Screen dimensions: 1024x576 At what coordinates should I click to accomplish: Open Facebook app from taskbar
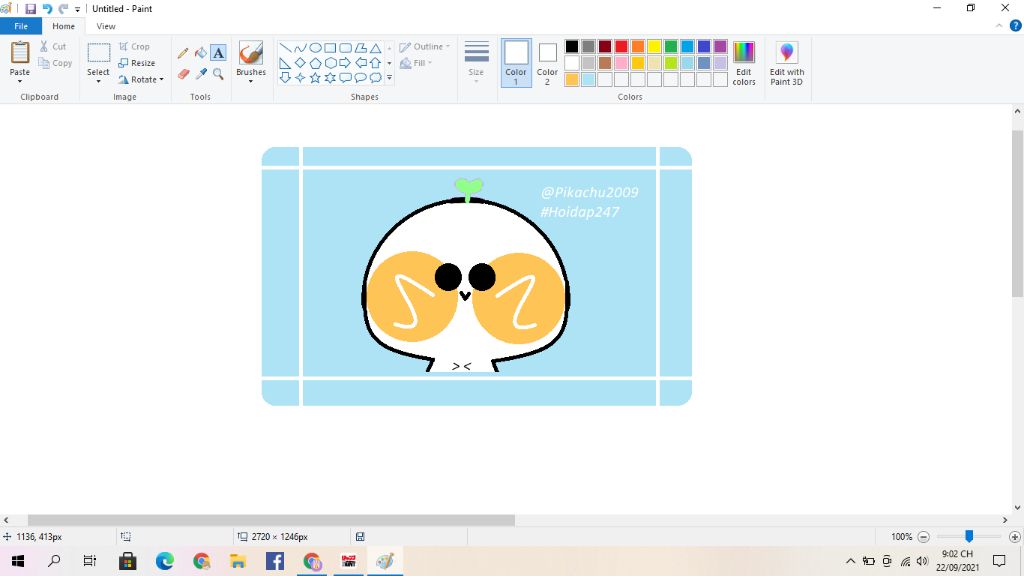click(275, 561)
